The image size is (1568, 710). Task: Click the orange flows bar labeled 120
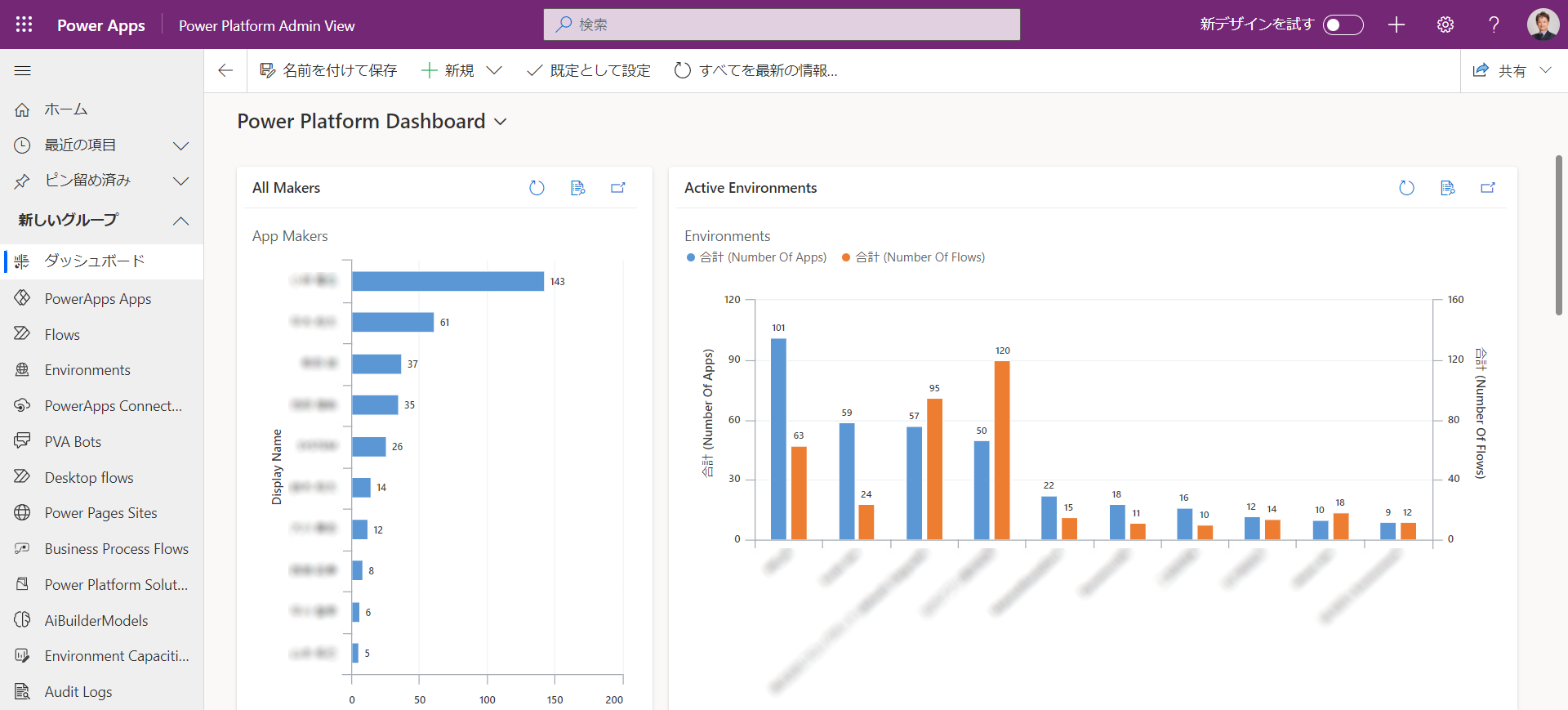pos(1002,450)
